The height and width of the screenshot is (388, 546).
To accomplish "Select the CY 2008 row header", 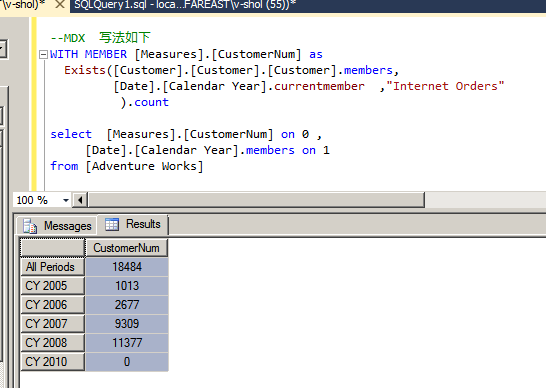I will click(x=53, y=343).
